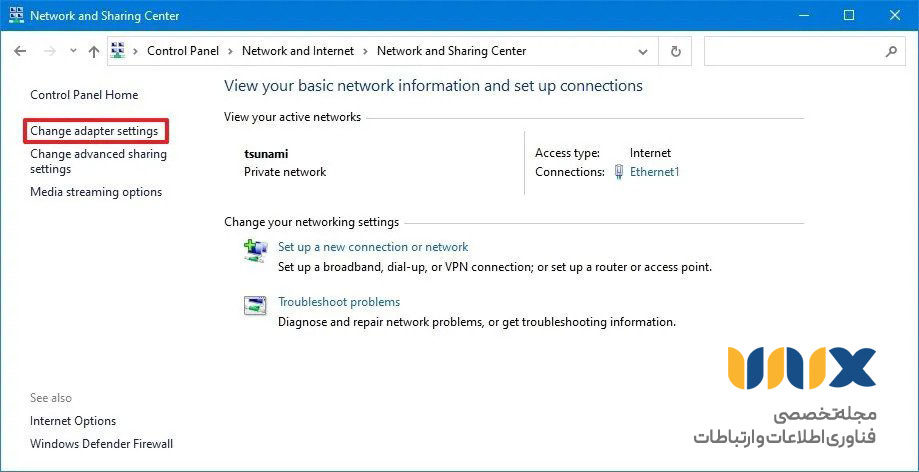919x472 pixels.
Task: Open Internet Options under See also
Action: (x=73, y=420)
